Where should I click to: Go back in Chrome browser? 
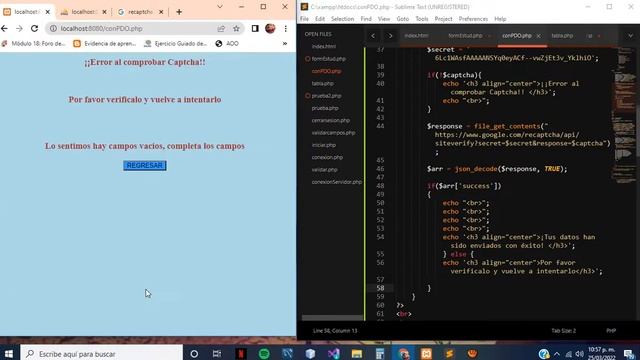pyautogui.click(x=4, y=29)
